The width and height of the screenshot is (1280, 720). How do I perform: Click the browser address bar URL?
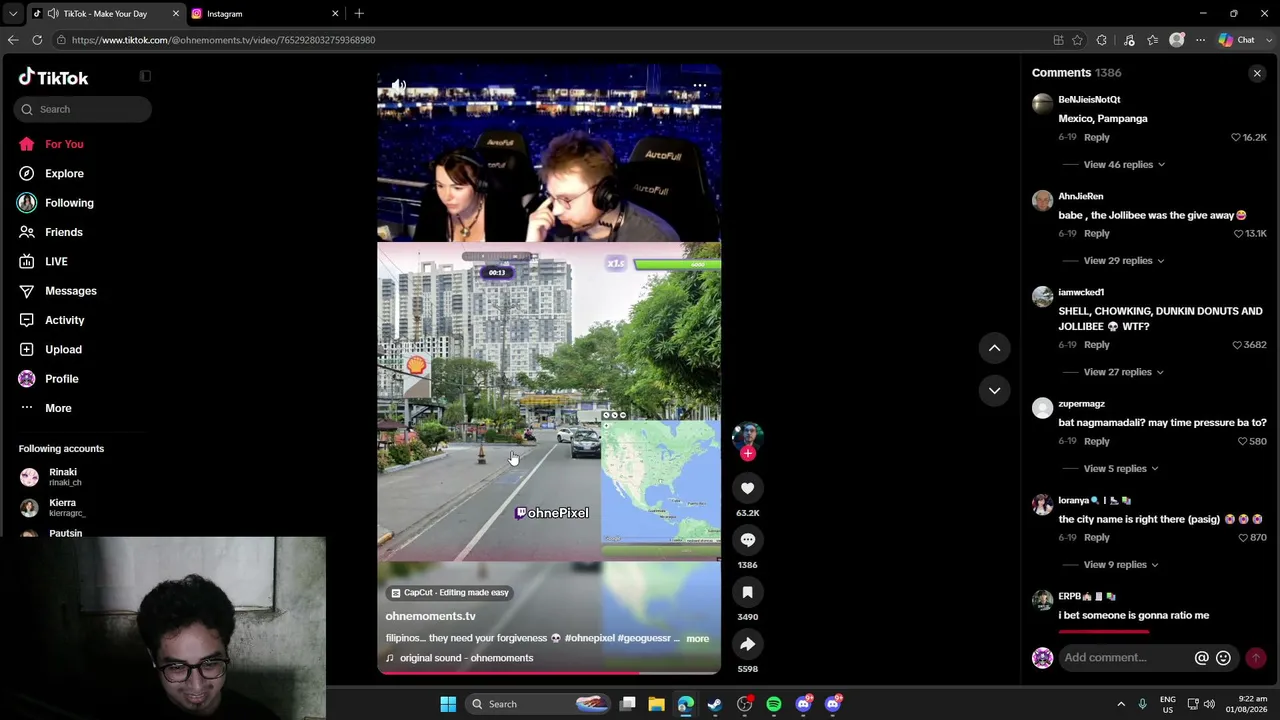[224, 40]
